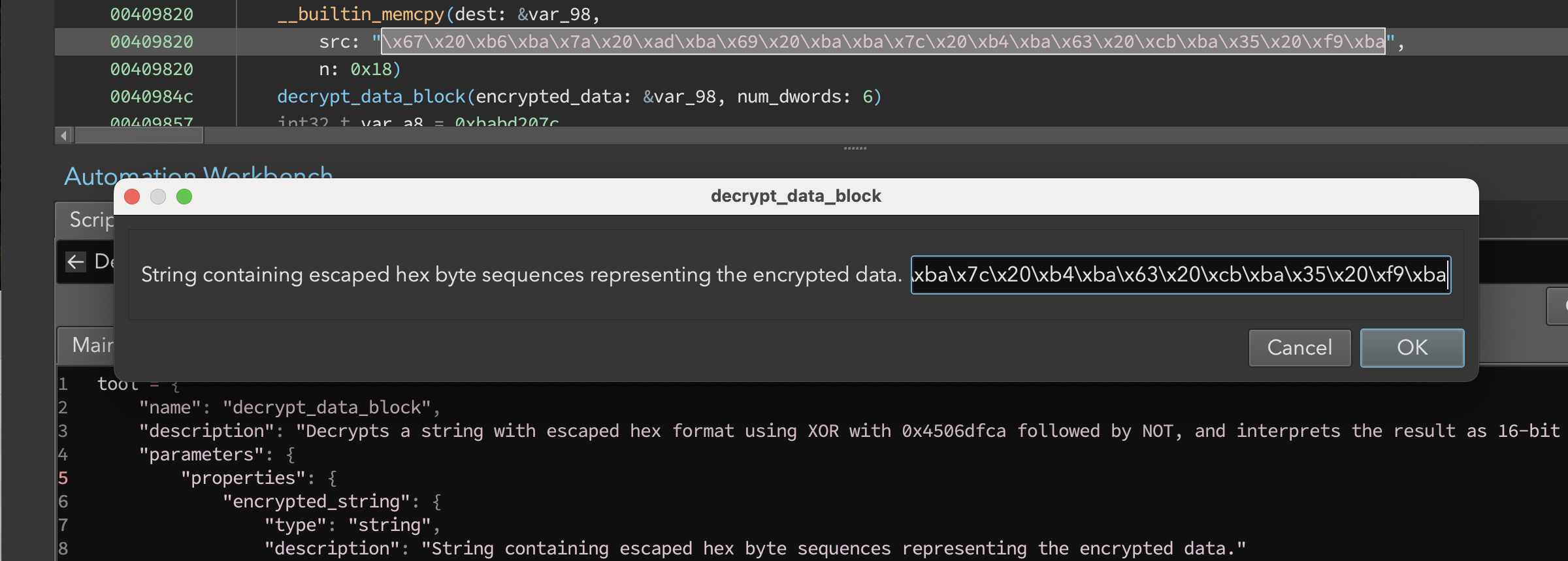Click the Automation Workbench heading
The height and width of the screenshot is (561, 1568).
coord(199,175)
